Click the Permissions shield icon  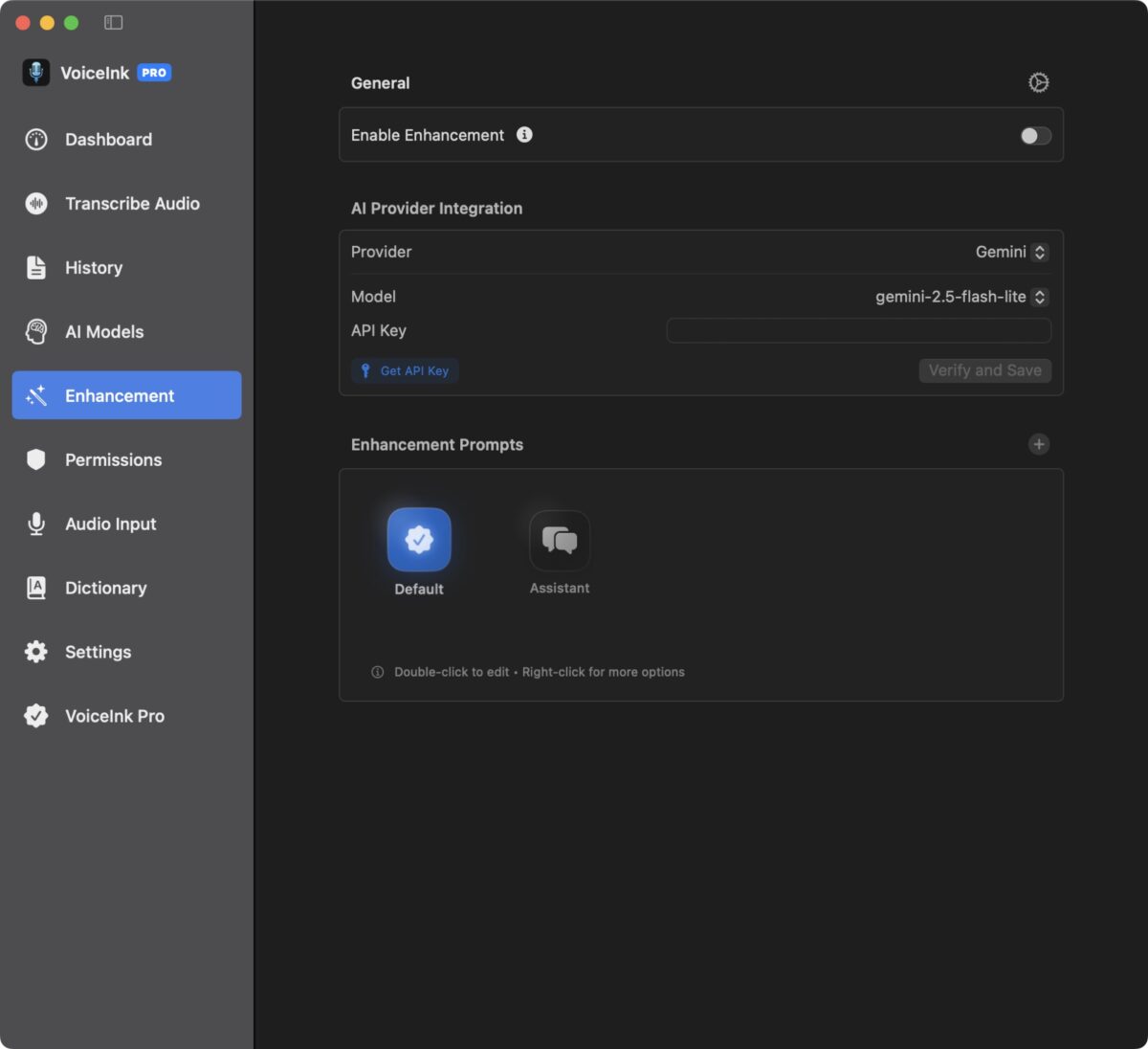pos(36,460)
